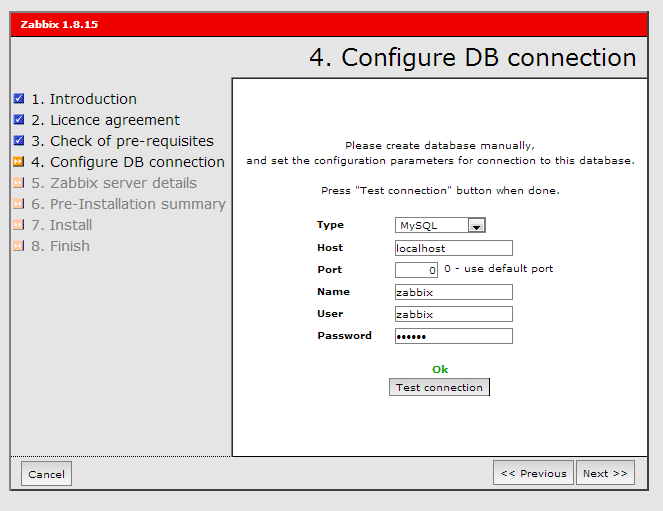Screen dimensions: 663x511
Task: Click the faded icon beside Install step
Action: click(19, 225)
